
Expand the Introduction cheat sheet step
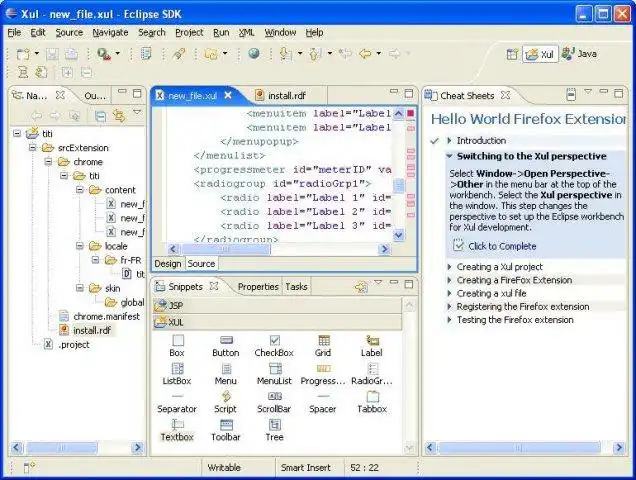pos(449,140)
